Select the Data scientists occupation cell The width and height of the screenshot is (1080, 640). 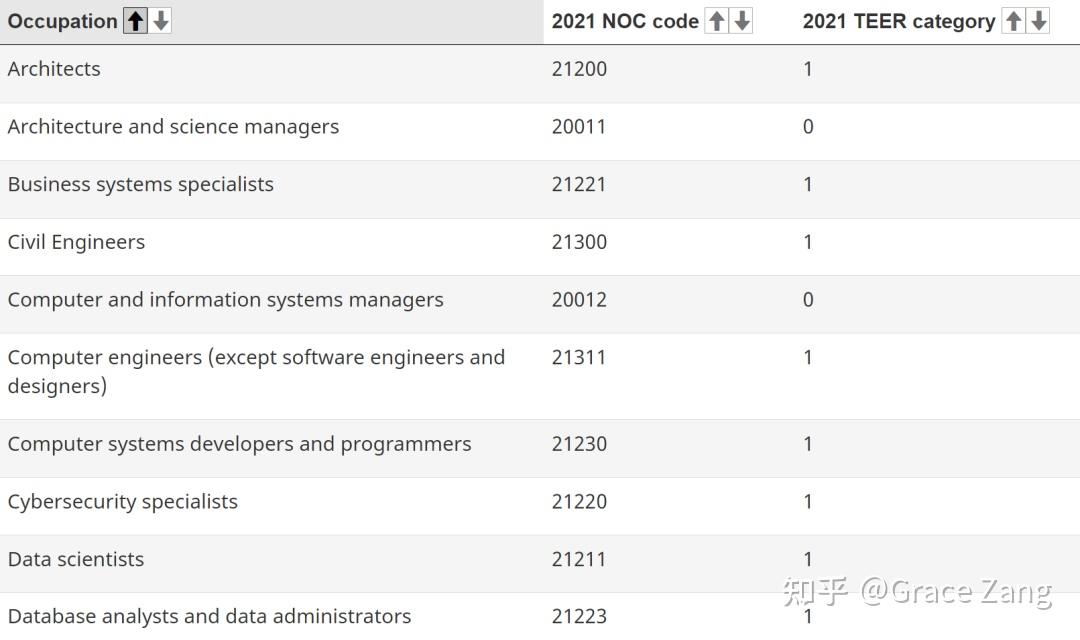pos(76,560)
